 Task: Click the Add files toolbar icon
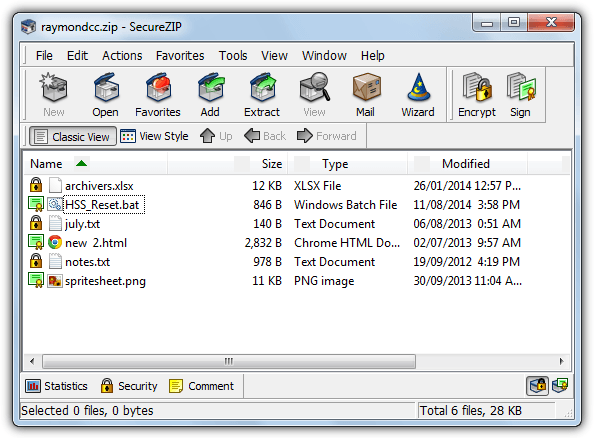[211, 88]
